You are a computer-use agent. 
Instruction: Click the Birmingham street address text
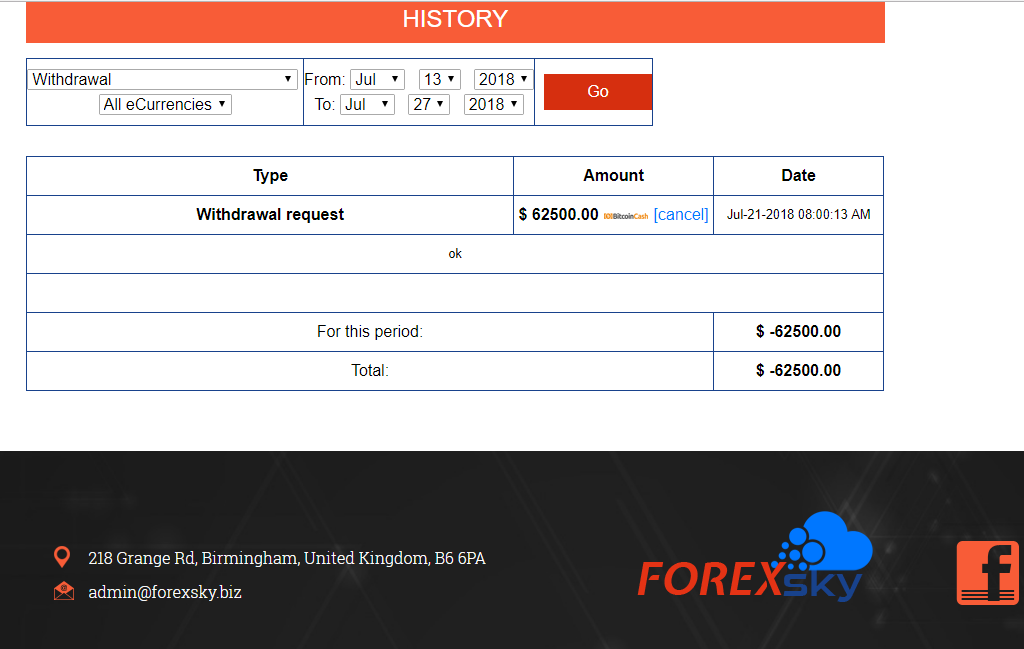(287, 558)
